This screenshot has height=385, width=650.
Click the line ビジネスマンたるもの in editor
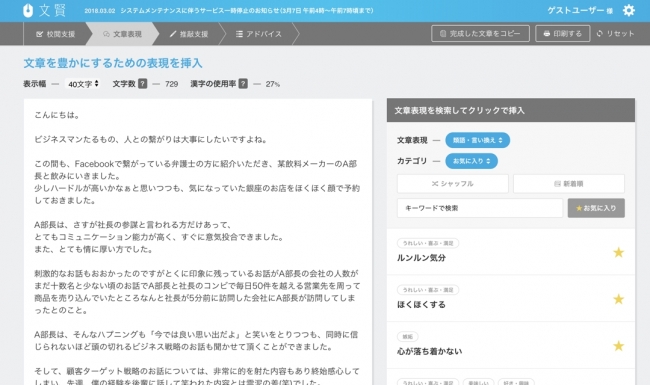(151, 140)
